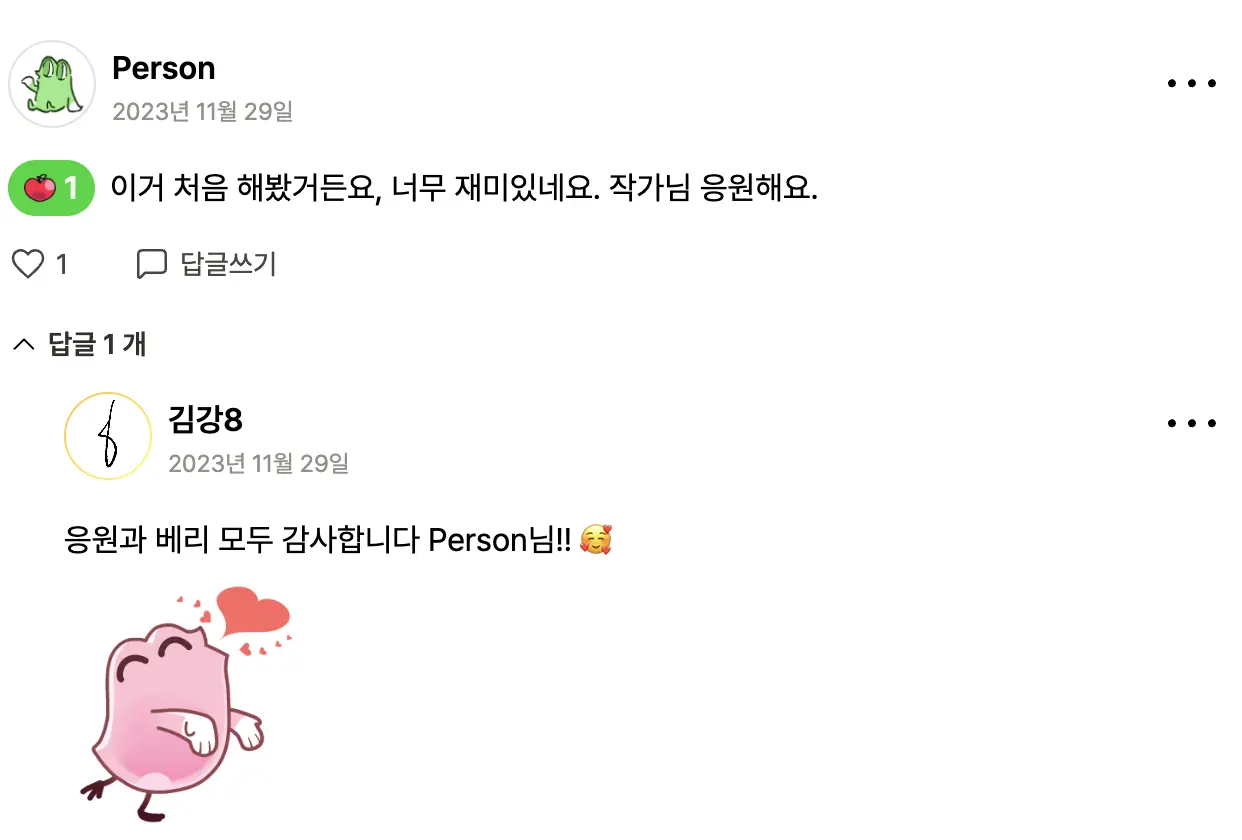Viewport: 1242px width, 840px height.
Task: Click the like count next to the heart
Action: (62, 264)
